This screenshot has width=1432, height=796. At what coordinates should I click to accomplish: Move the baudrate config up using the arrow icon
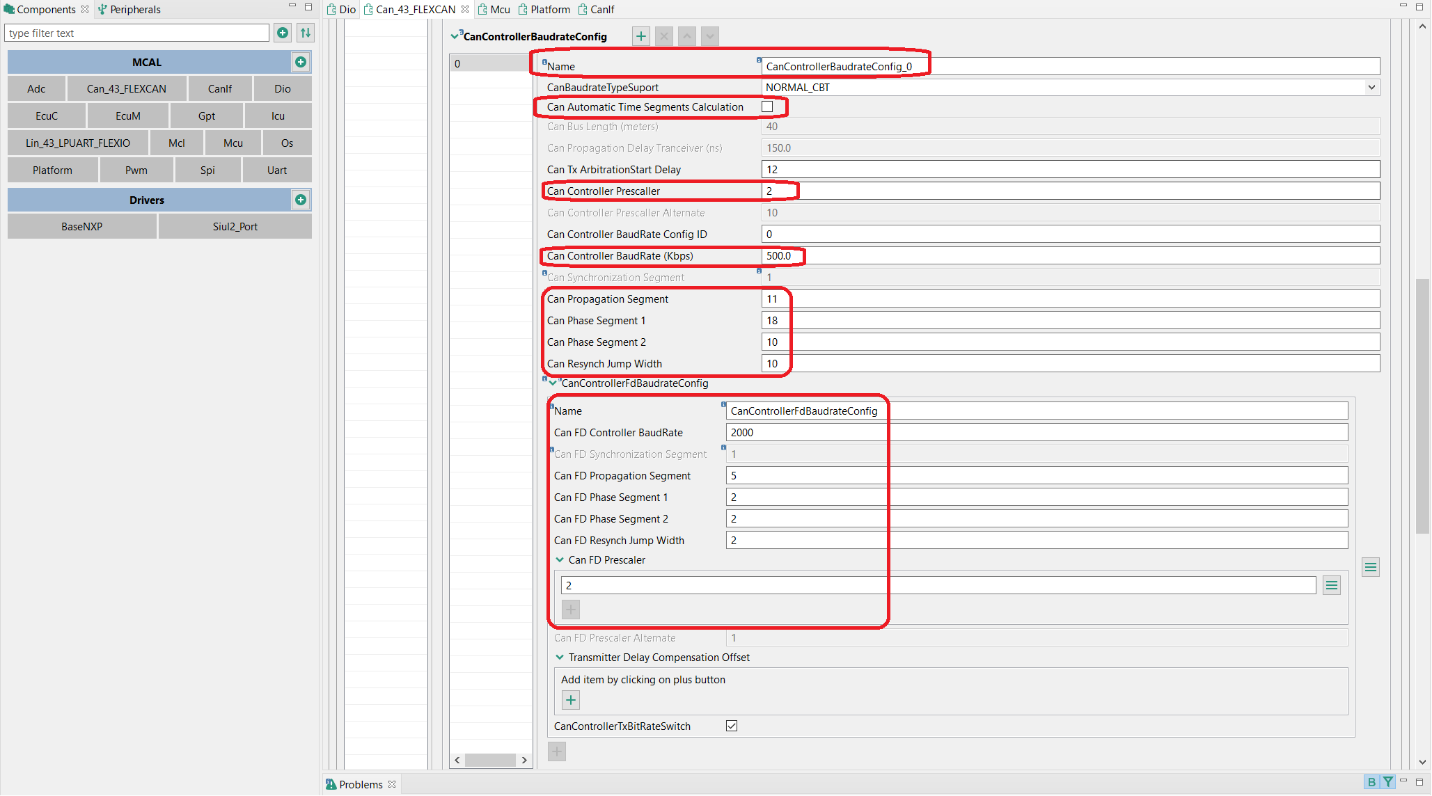(x=687, y=36)
